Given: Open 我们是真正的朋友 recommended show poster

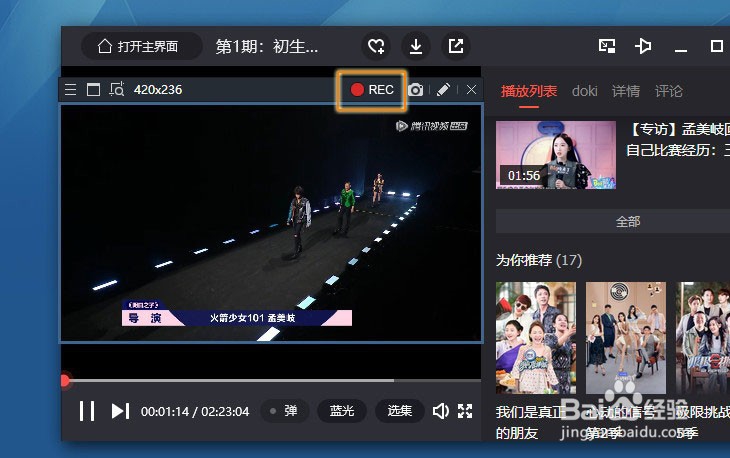Looking at the screenshot, I should 536,338.
